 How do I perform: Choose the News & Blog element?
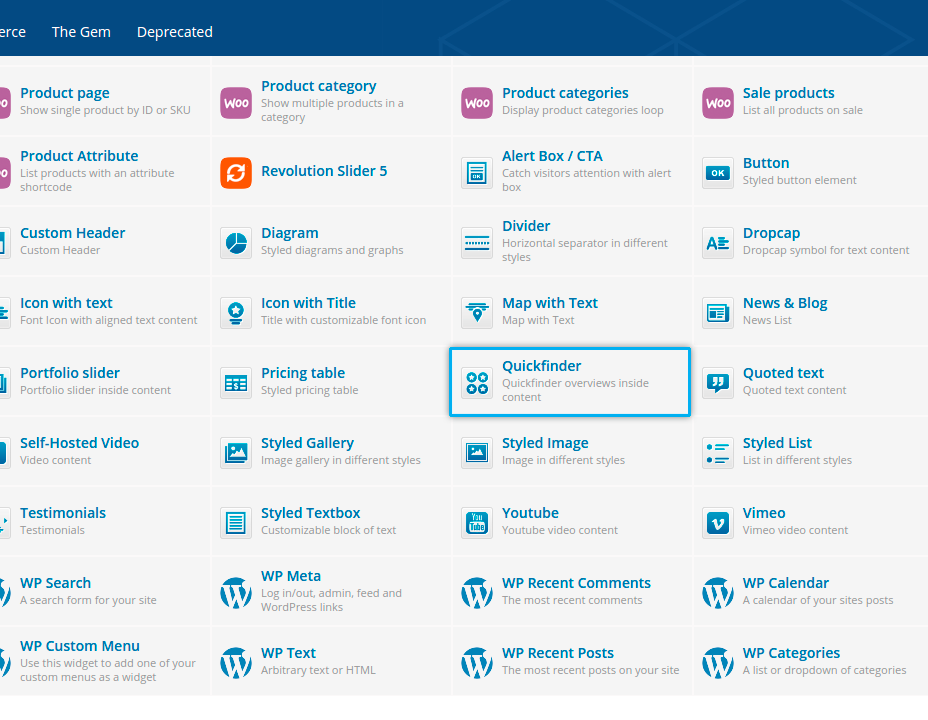(785, 303)
